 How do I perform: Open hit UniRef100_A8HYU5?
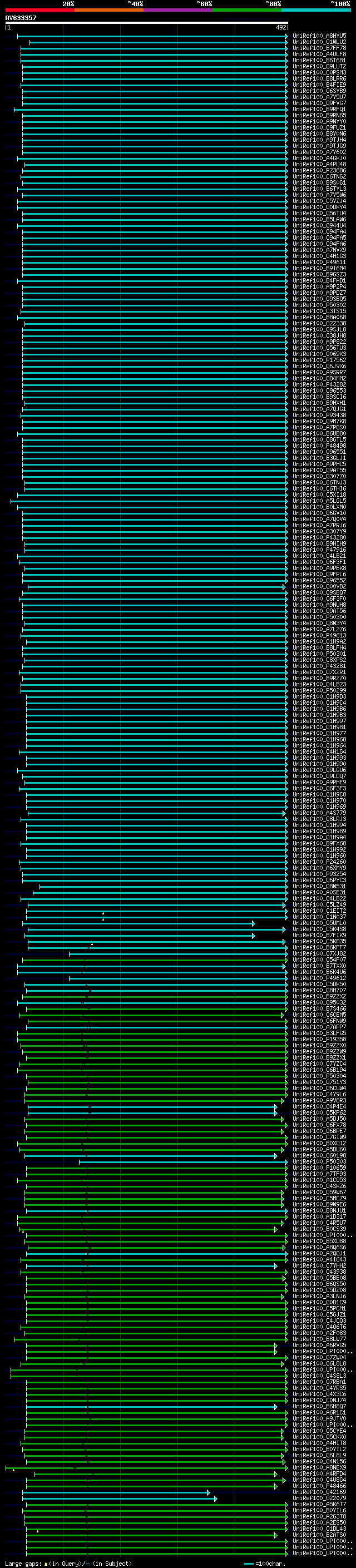[x=319, y=36]
